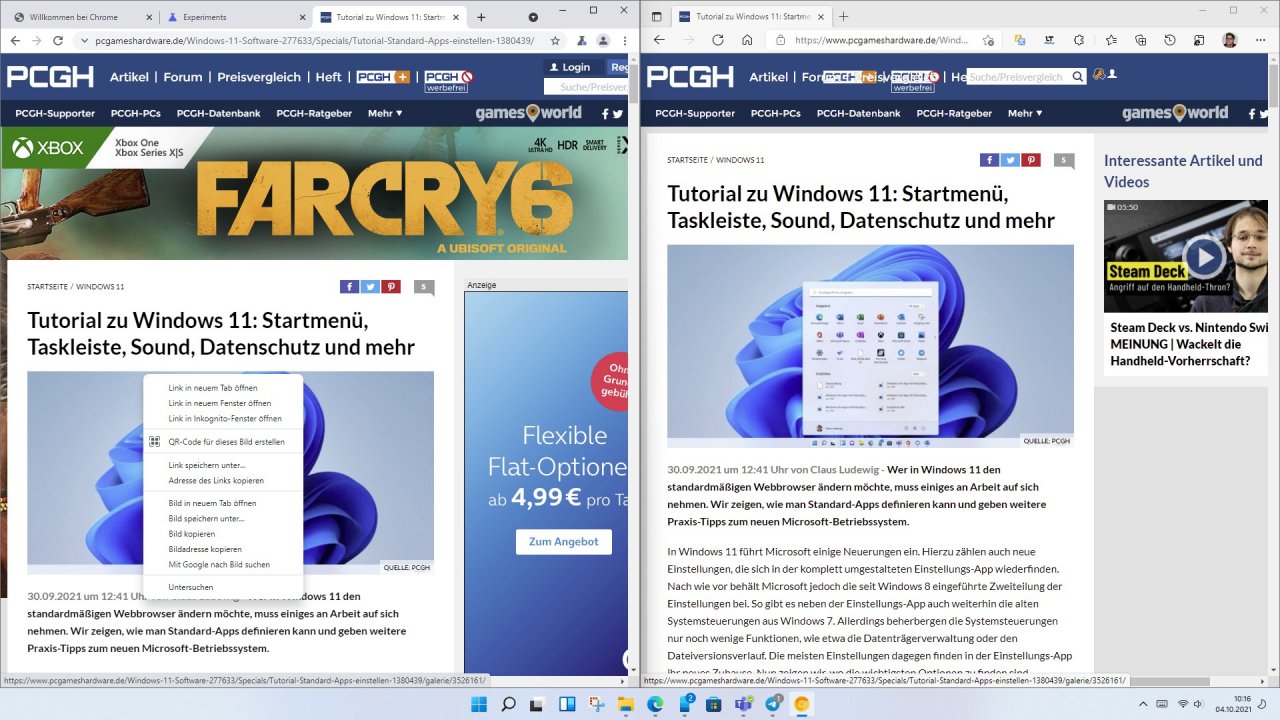Expand the Mehr menu in the Edge window
Screen dimensions: 1280x720
pyautogui.click(x=1025, y=113)
